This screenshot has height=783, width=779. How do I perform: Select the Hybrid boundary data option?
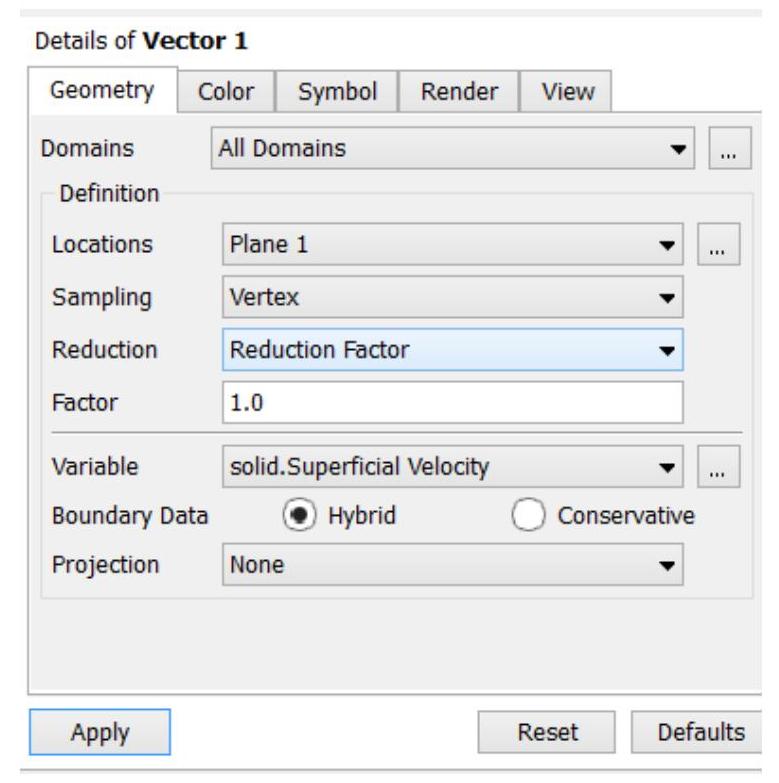[x=299, y=515]
